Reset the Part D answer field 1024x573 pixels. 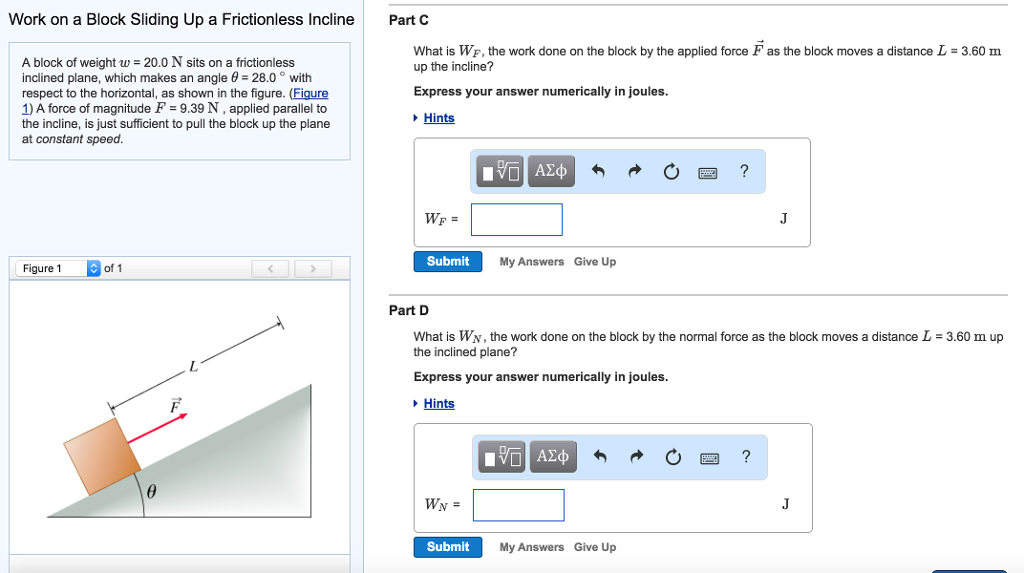(672, 457)
